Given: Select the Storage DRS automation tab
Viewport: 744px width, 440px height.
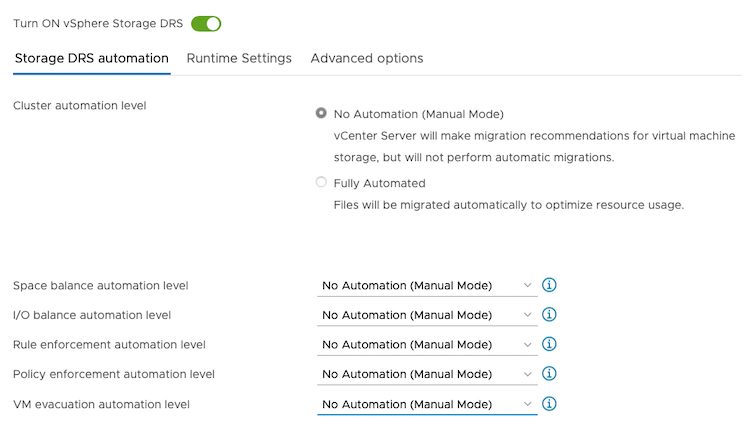Looking at the screenshot, I should 91,58.
